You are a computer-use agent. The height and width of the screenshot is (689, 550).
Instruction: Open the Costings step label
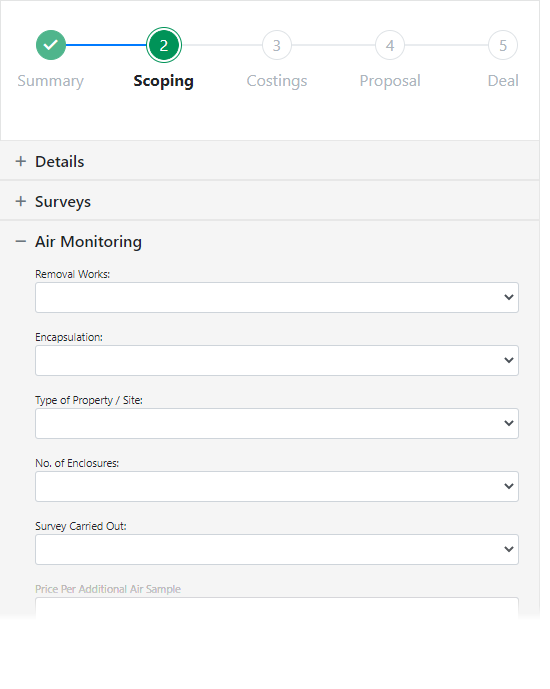point(277,81)
